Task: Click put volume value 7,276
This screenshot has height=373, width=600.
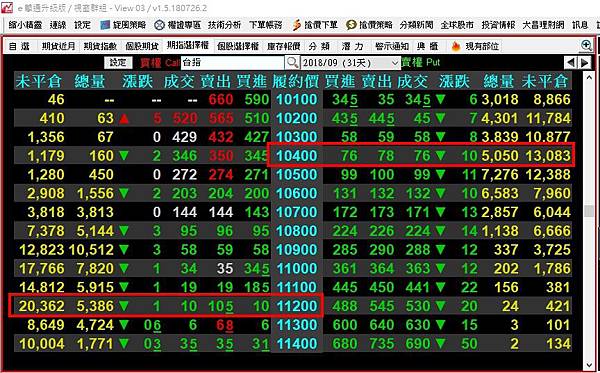Action: [x=500, y=174]
